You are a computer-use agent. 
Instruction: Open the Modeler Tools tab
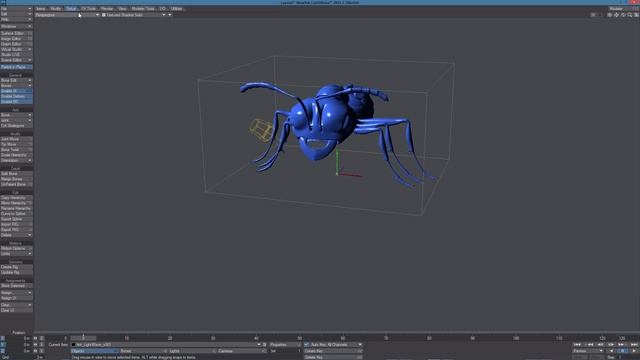(x=143, y=9)
